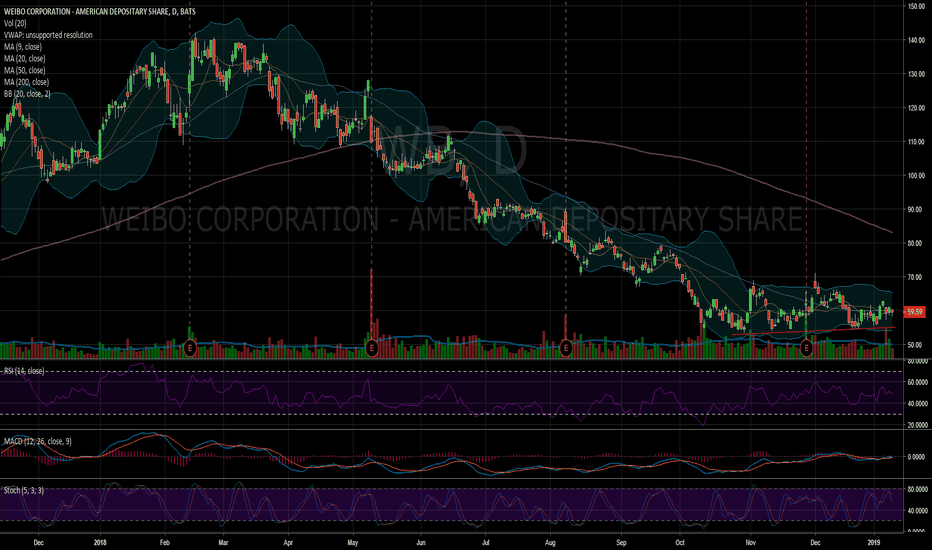Select the MA (50, close) legend entry

pyautogui.click(x=24, y=71)
